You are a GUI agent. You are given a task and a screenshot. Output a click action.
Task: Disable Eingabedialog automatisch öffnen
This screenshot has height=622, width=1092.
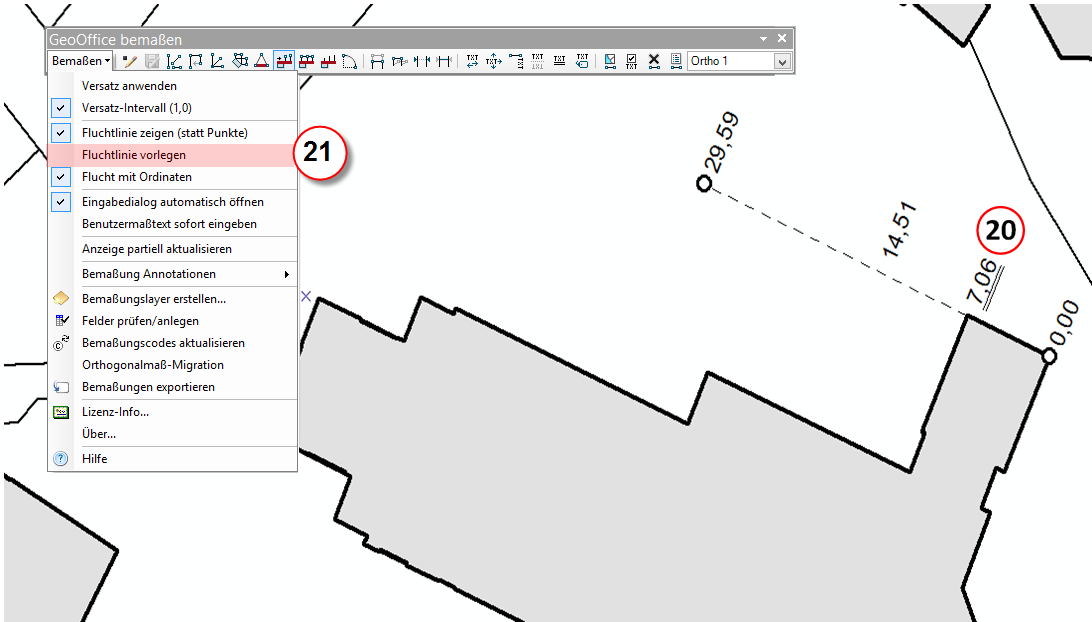pos(61,201)
